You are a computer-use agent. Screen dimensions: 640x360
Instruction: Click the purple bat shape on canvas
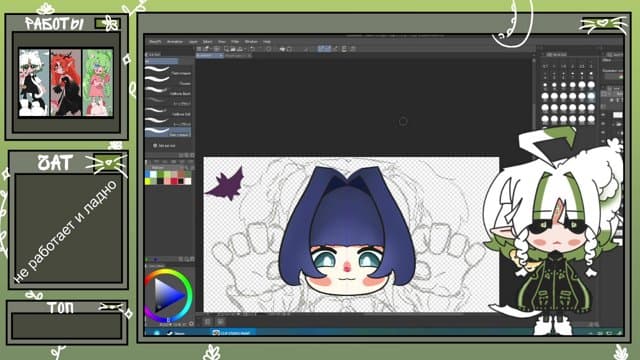click(226, 184)
